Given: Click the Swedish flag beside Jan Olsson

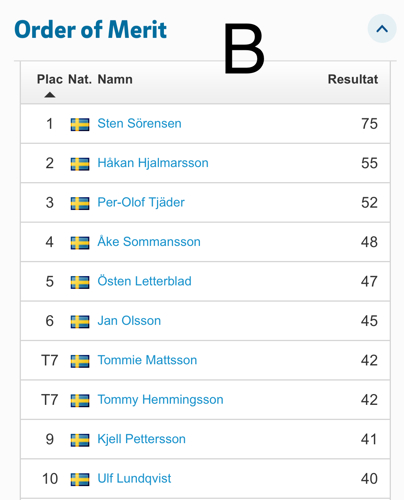Looking at the screenshot, I should click(x=80, y=322).
